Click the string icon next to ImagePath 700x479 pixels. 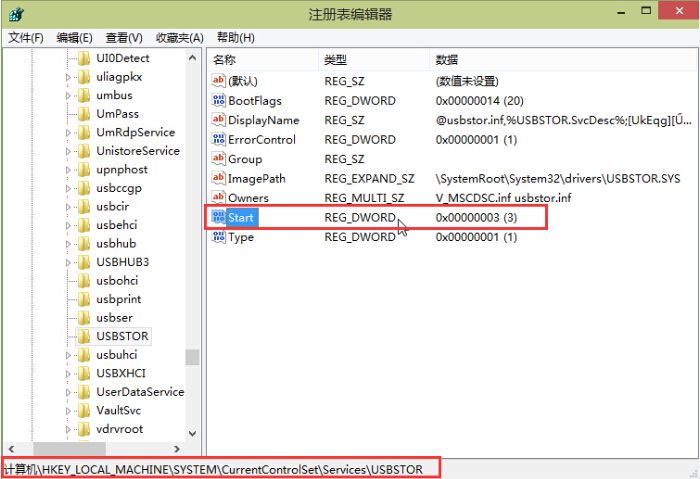click(x=219, y=179)
